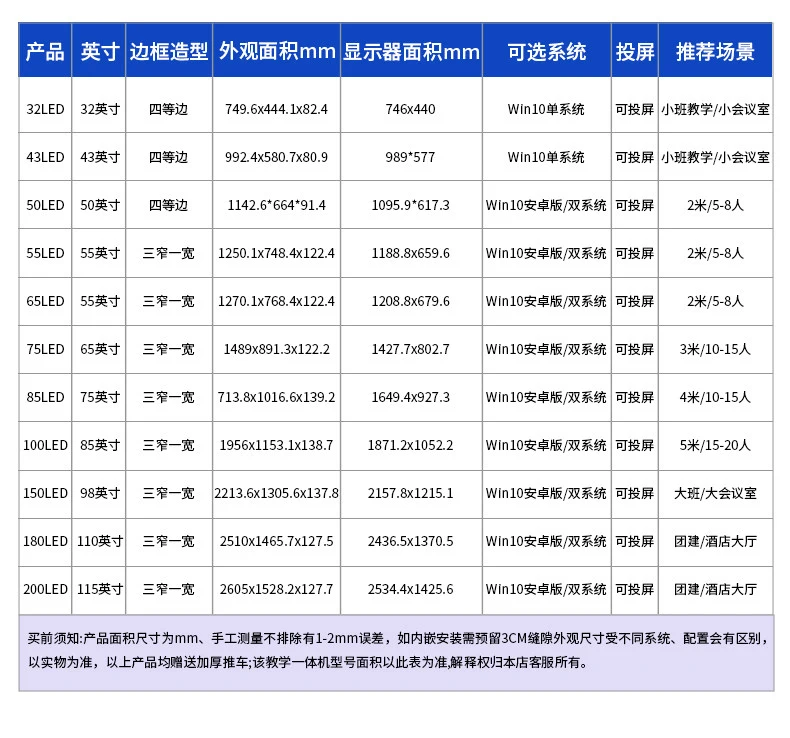Click display area 1649.4x927.3

click(411, 397)
